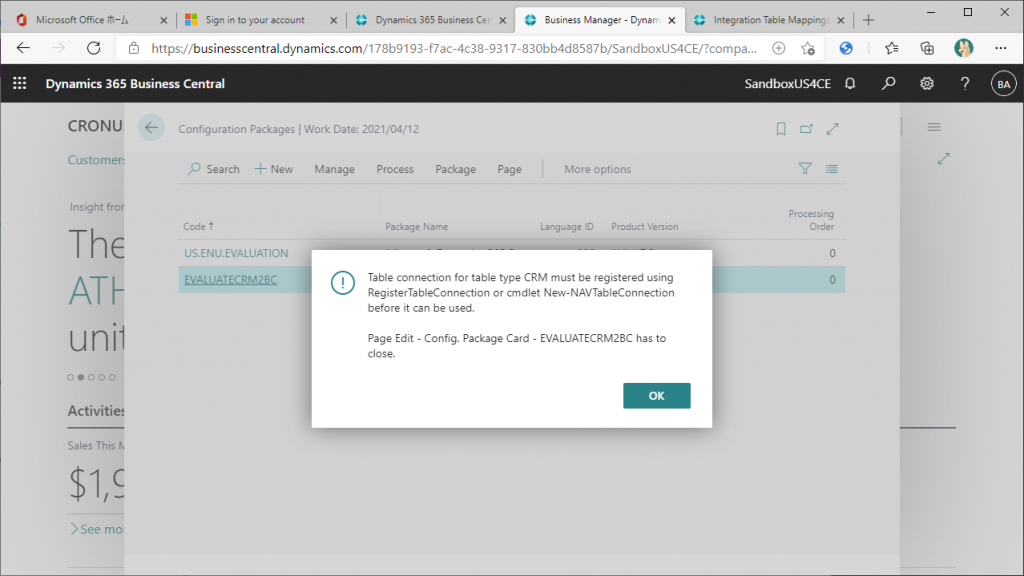
Task: Sort by the Product Version column
Action: pyautogui.click(x=645, y=227)
